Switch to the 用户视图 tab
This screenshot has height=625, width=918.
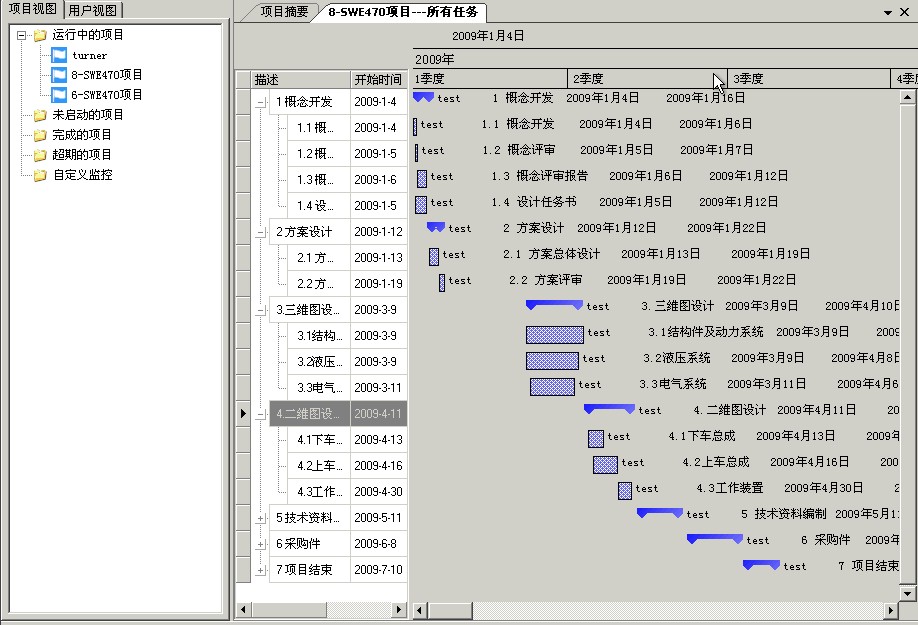click(93, 10)
